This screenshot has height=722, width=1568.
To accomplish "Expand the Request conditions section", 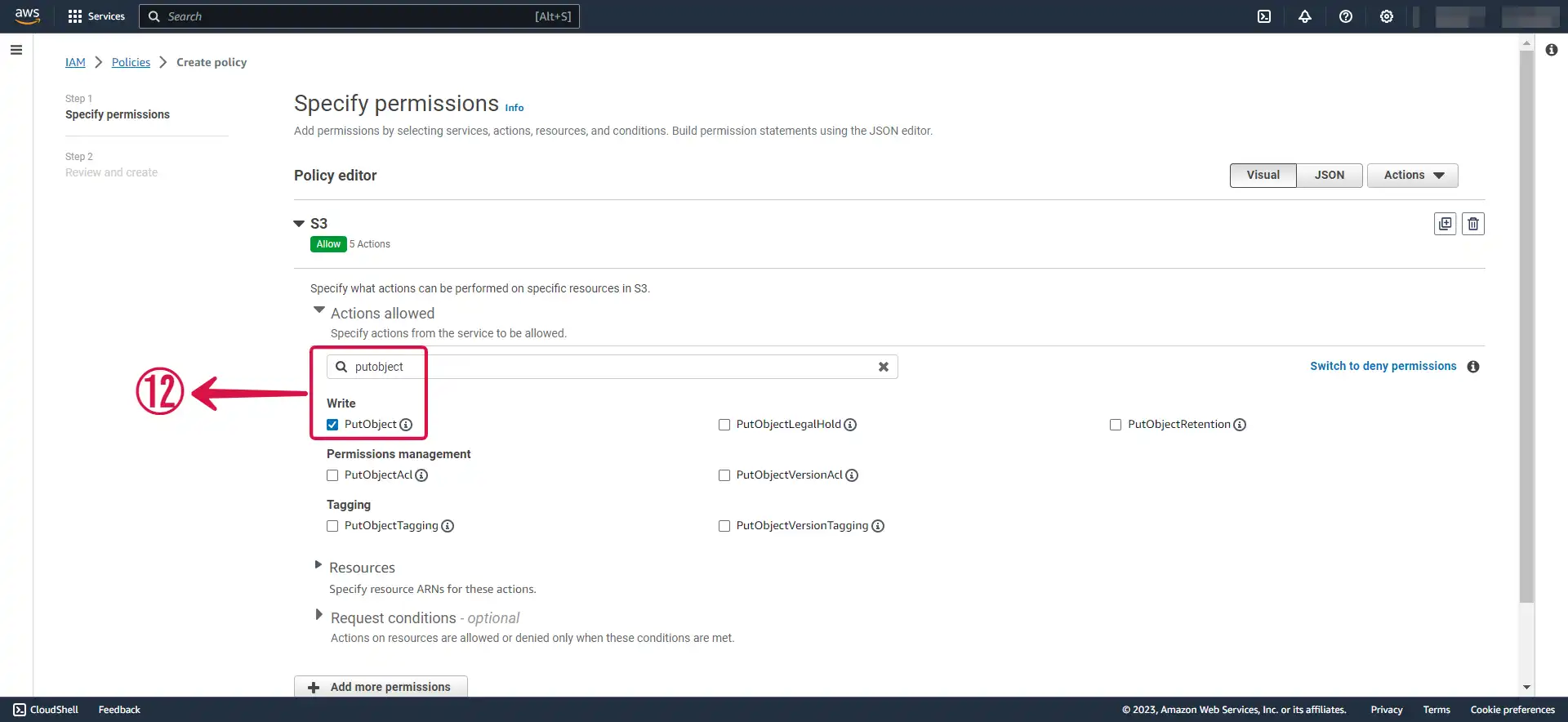I will [318, 615].
